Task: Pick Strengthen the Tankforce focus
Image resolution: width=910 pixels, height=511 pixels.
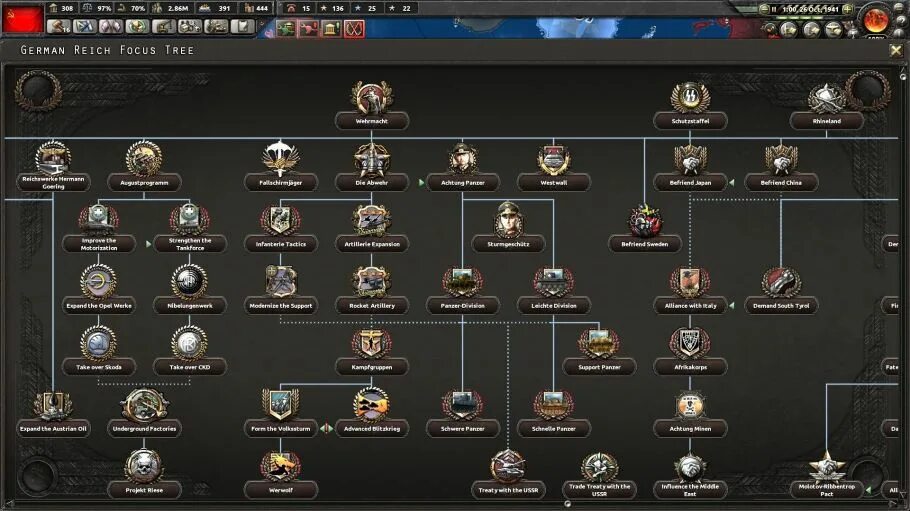Action: [x=190, y=229]
